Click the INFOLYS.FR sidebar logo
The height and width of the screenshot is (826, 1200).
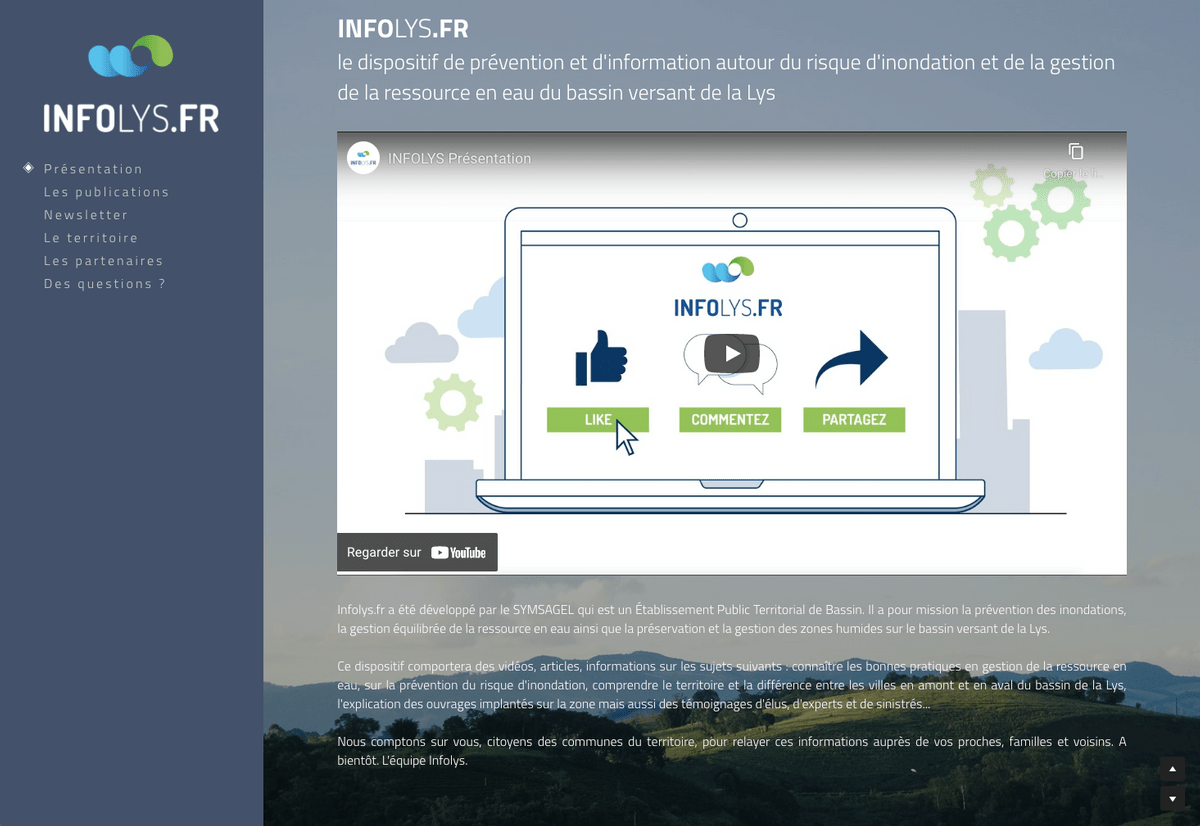point(131,84)
